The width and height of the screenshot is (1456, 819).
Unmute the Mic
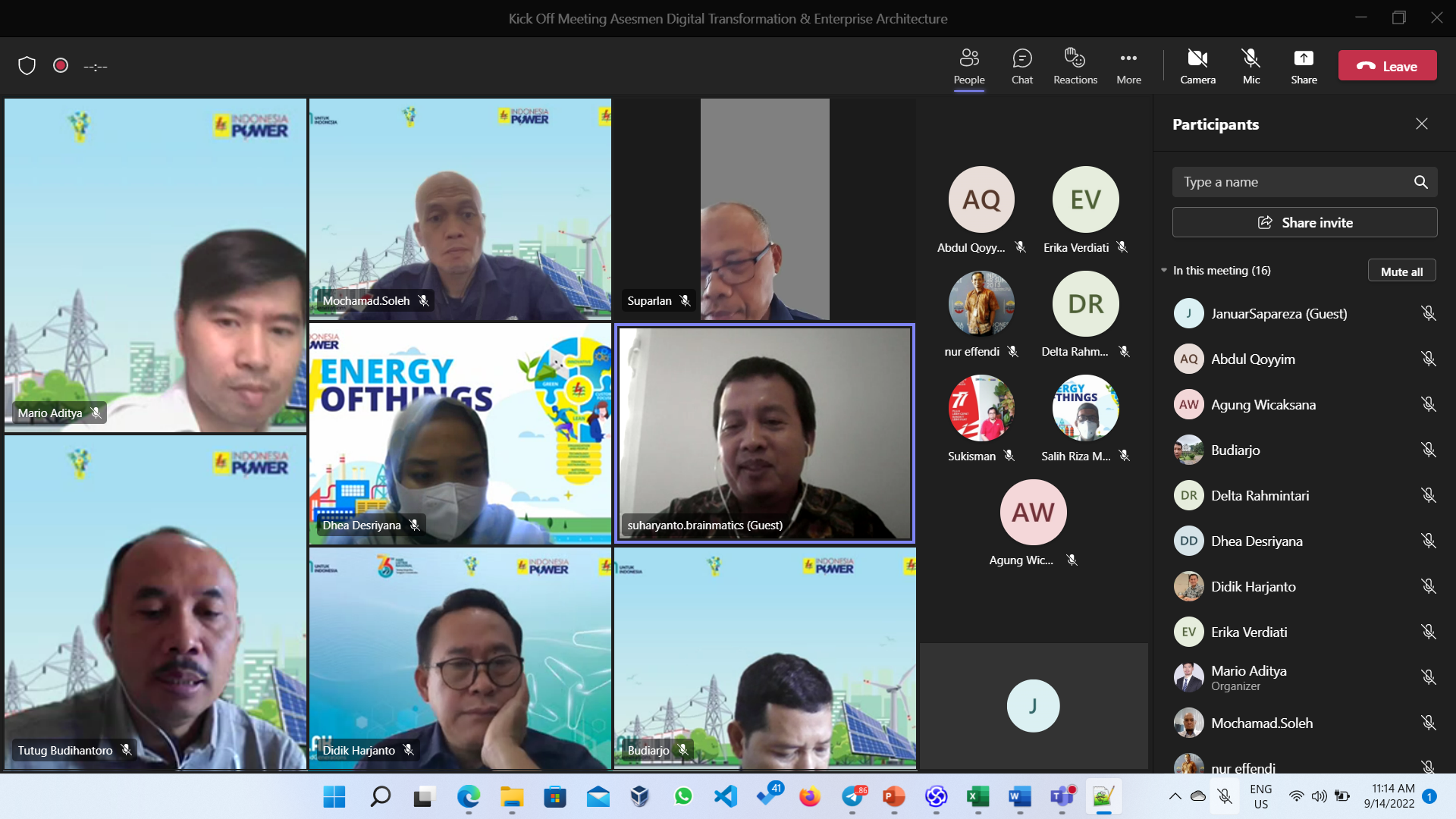tap(1250, 66)
